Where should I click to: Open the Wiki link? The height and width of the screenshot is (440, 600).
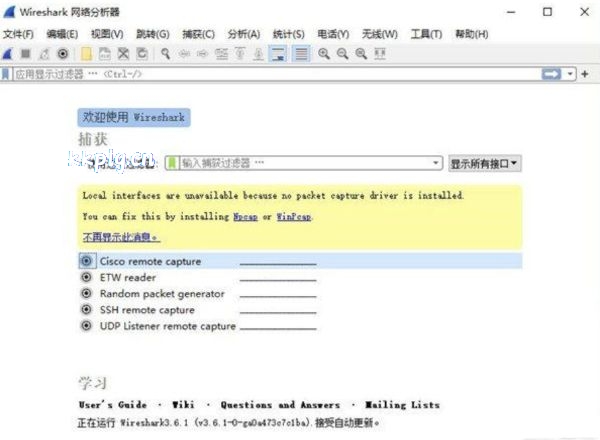point(183,405)
